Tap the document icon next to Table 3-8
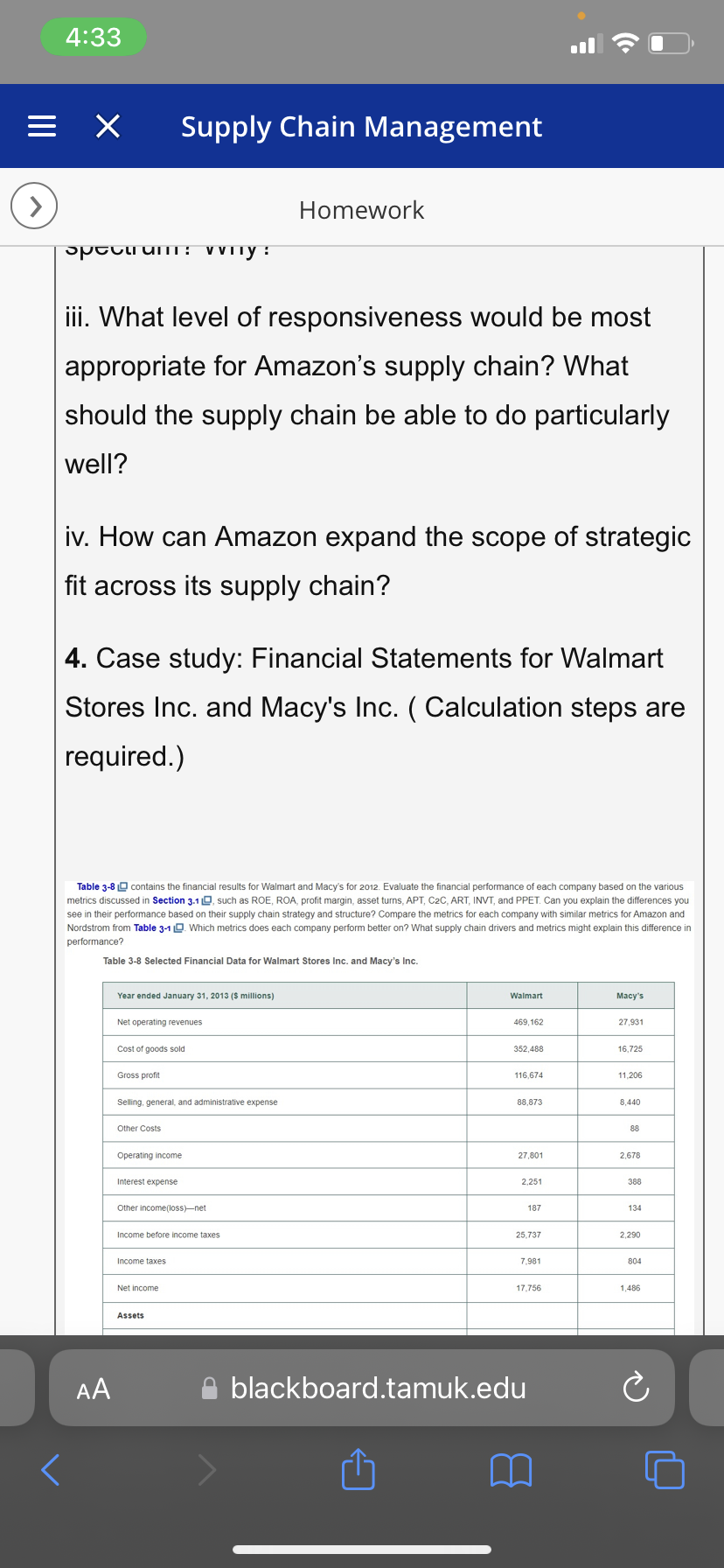 click(121, 886)
